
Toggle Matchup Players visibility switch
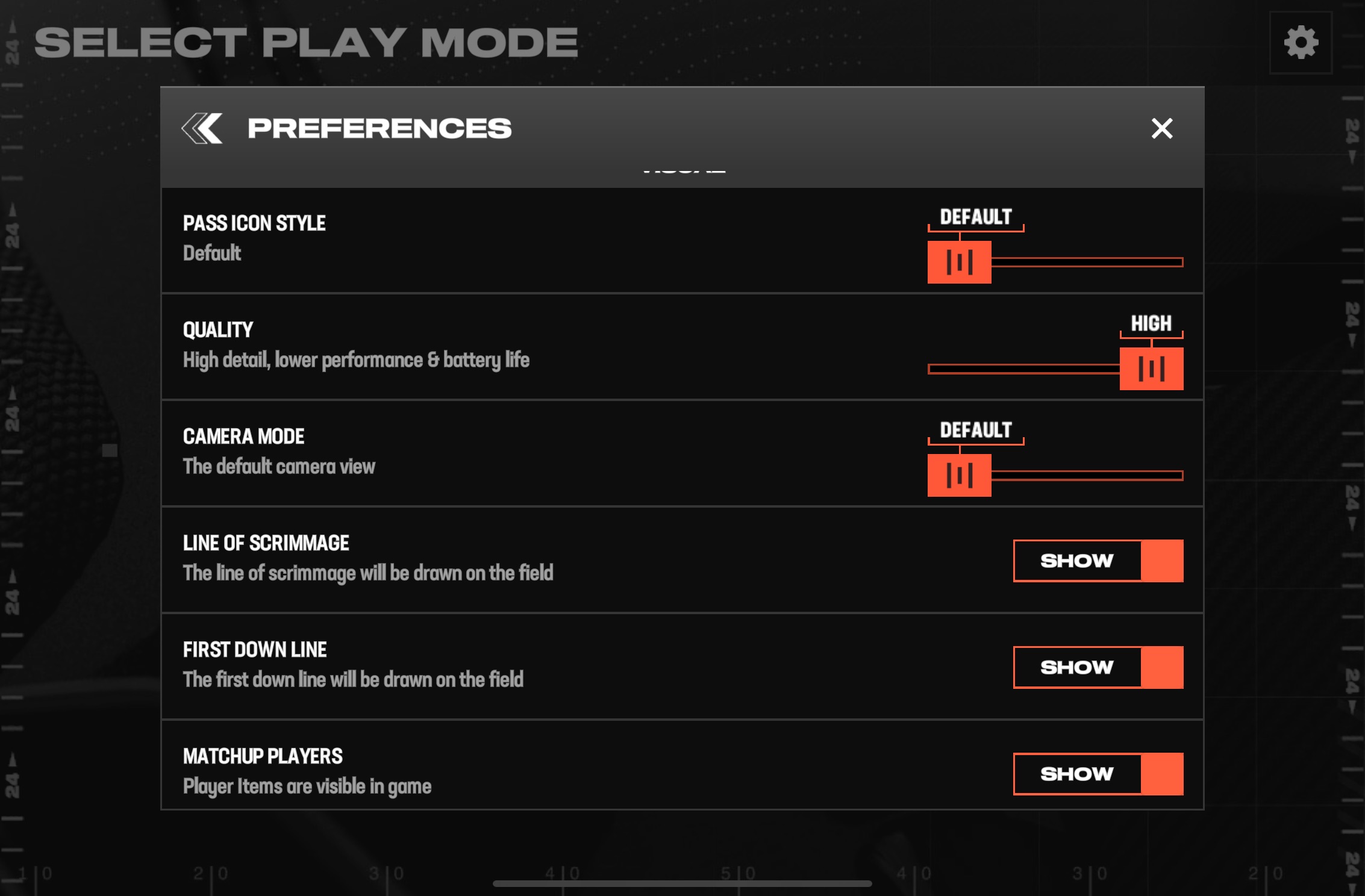(1098, 774)
